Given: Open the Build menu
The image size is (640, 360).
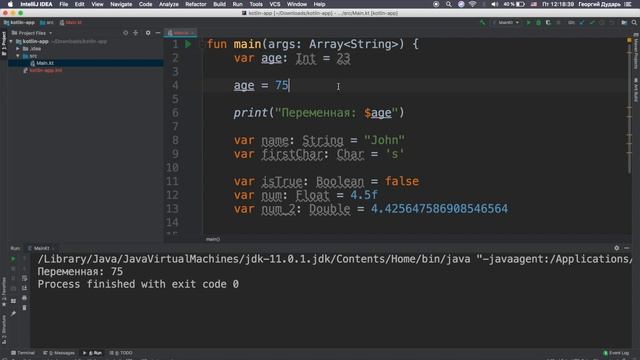Looking at the screenshot, I should (x=219, y=4).
